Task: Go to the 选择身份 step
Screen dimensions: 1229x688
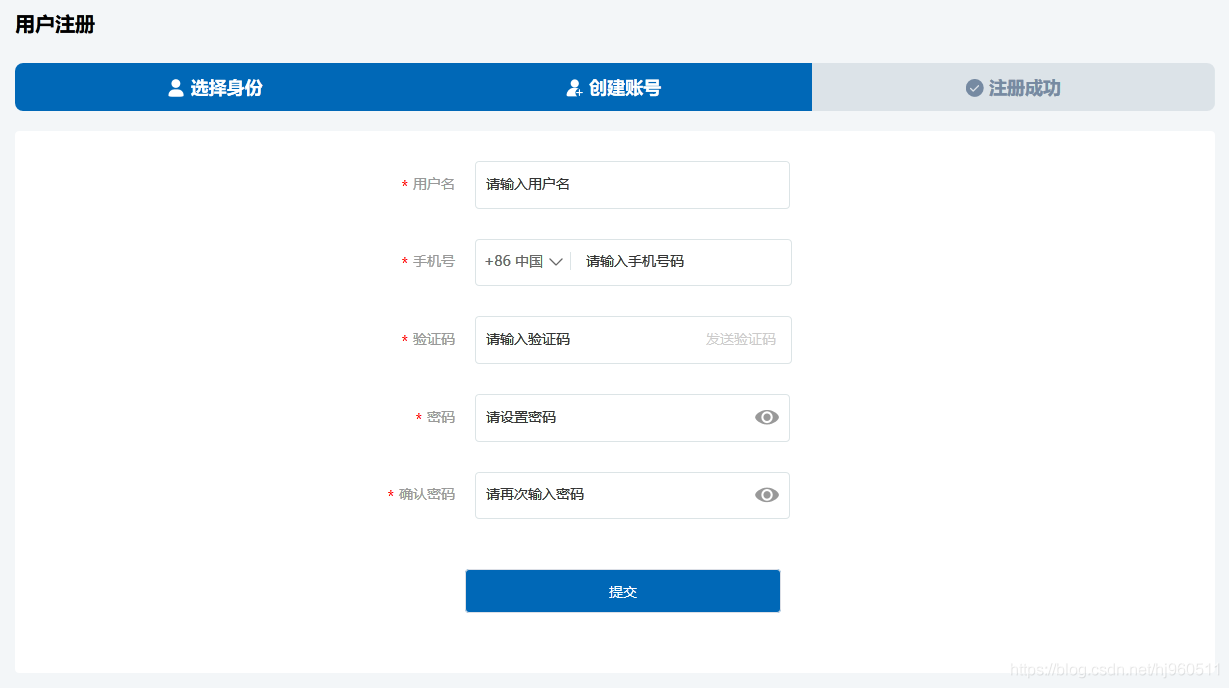Action: (x=215, y=87)
